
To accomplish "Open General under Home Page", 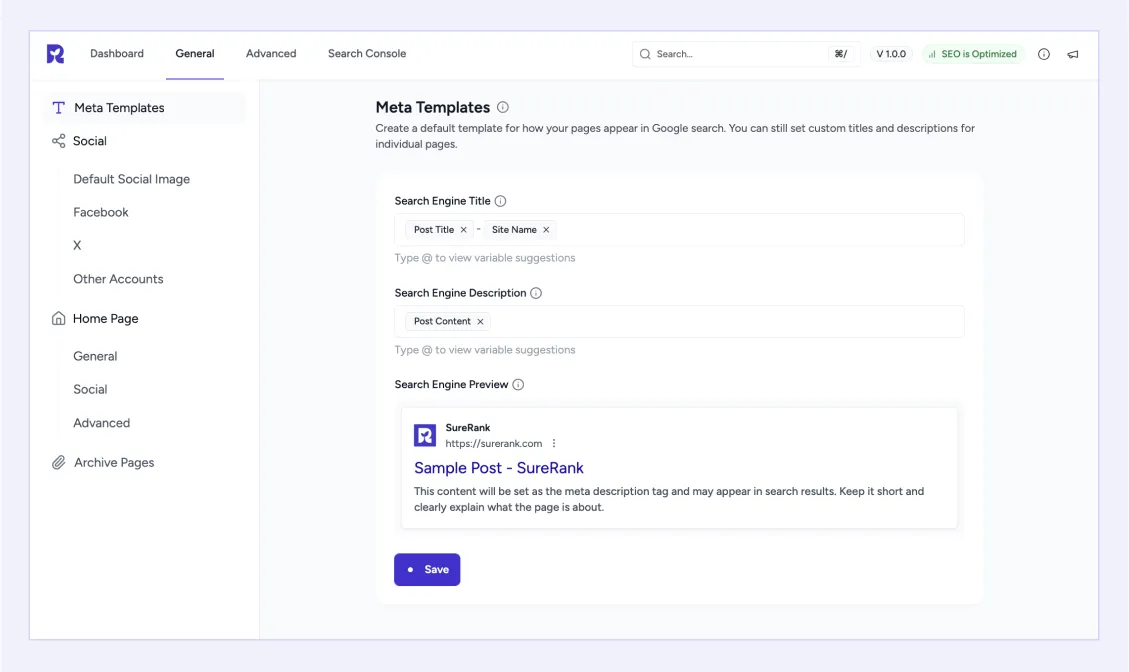I will click(95, 357).
